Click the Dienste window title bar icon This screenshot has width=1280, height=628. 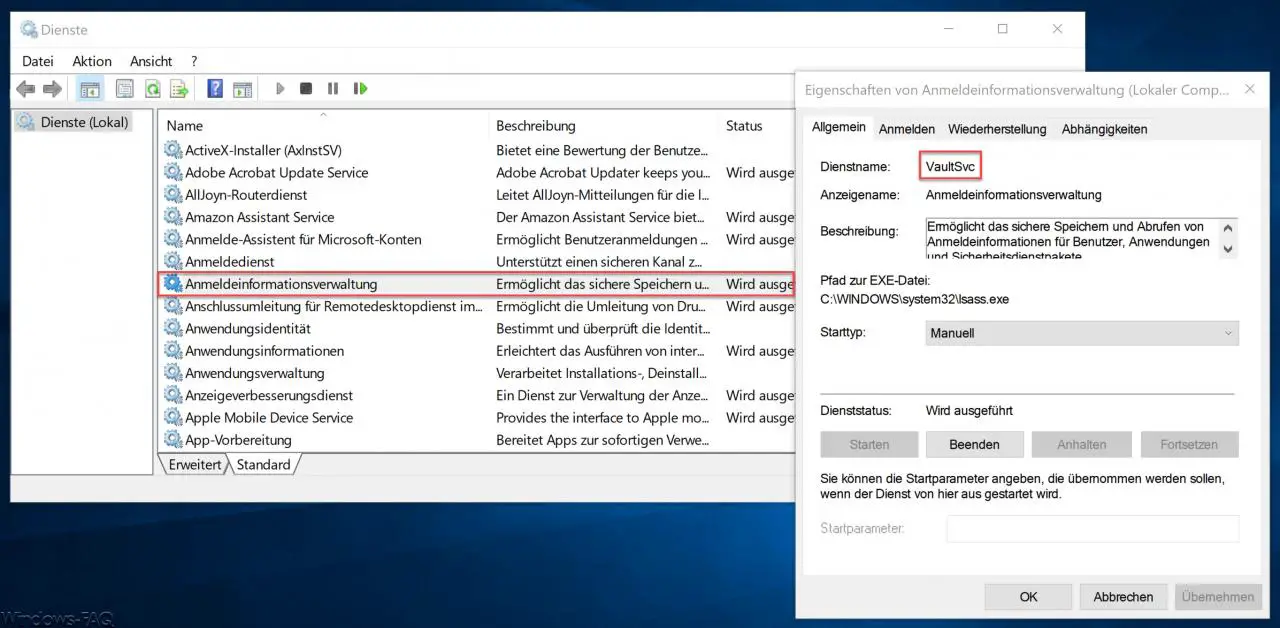pyautogui.click(x=28, y=30)
